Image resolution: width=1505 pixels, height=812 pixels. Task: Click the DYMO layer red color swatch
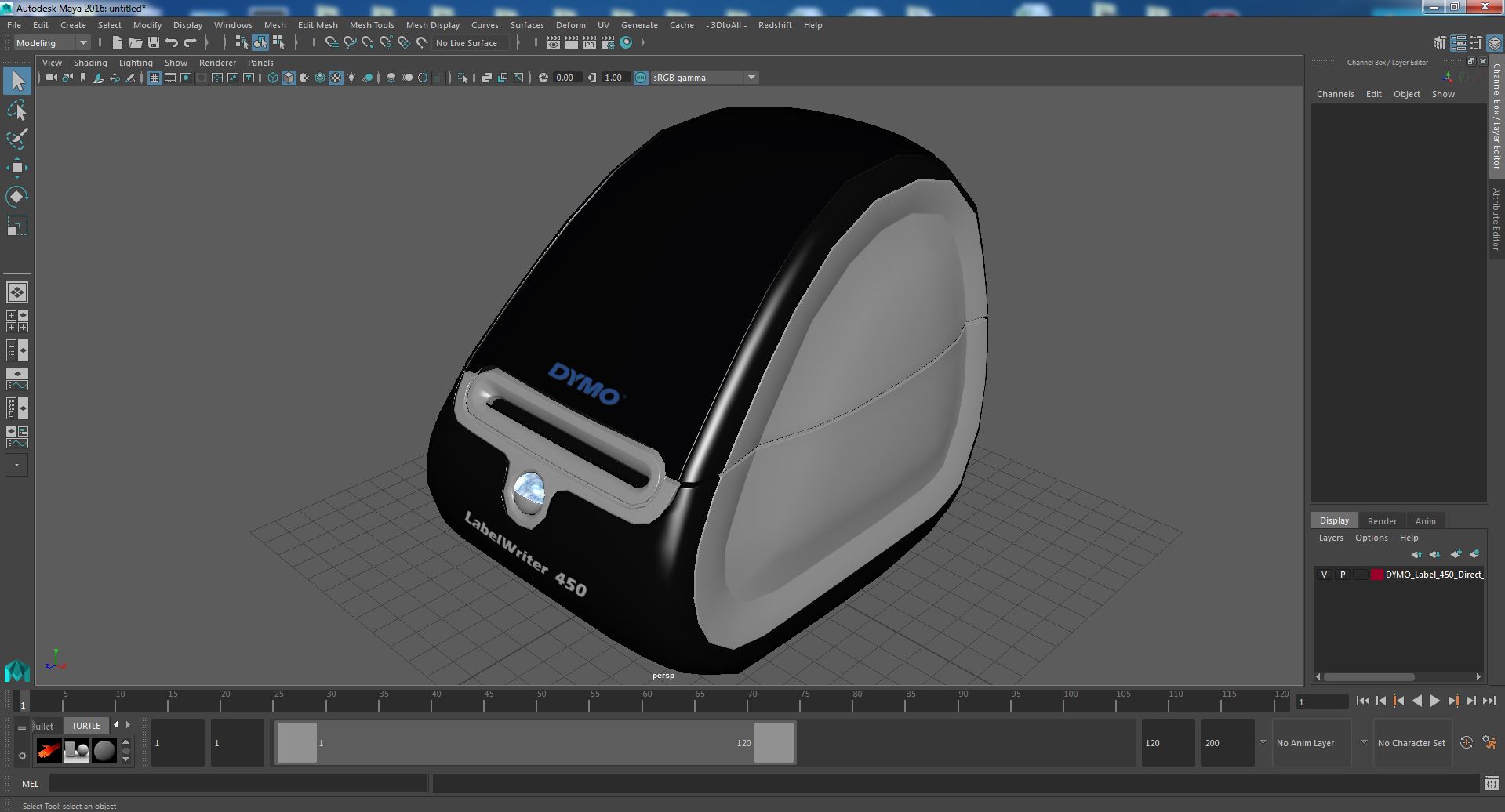click(1376, 575)
